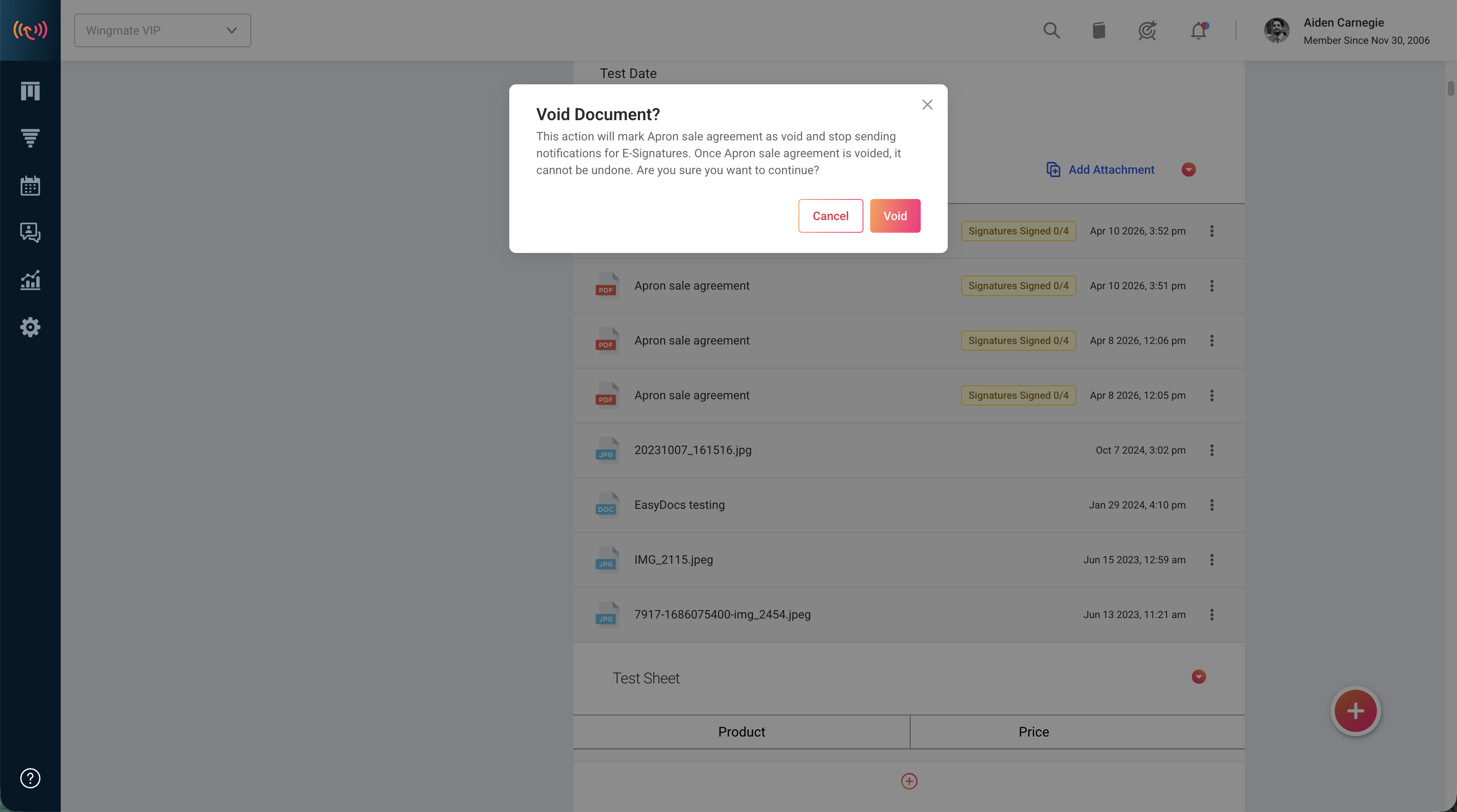Collapse the Test Sheet section arrow
The height and width of the screenshot is (812, 1457).
pyautogui.click(x=1199, y=677)
